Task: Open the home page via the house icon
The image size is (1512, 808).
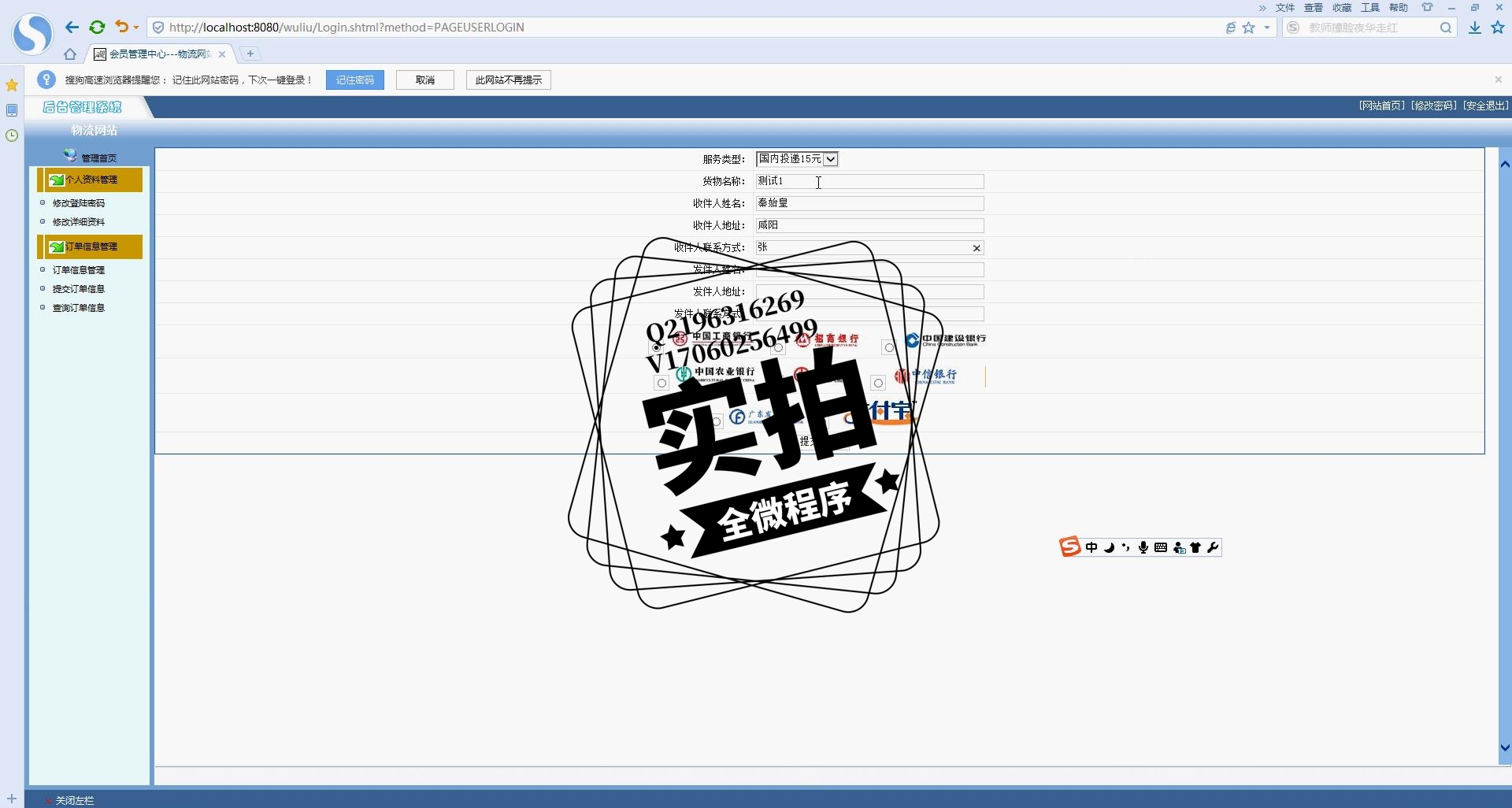Action: coord(70,54)
